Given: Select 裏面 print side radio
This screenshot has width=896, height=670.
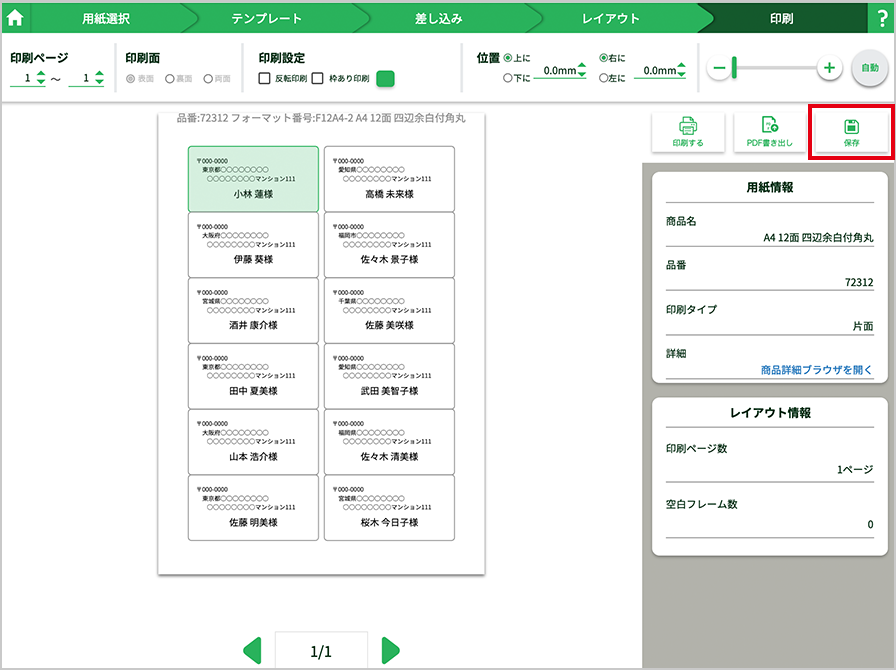Looking at the screenshot, I should click(170, 78).
